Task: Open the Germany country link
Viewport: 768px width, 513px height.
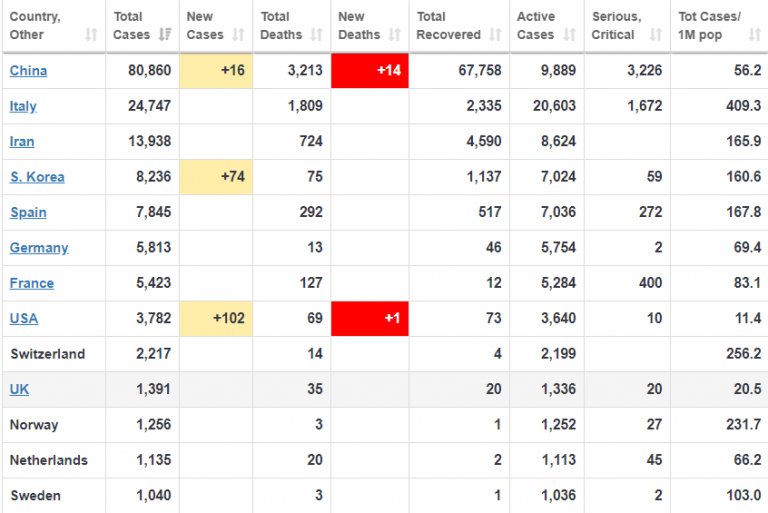Action: [x=39, y=248]
